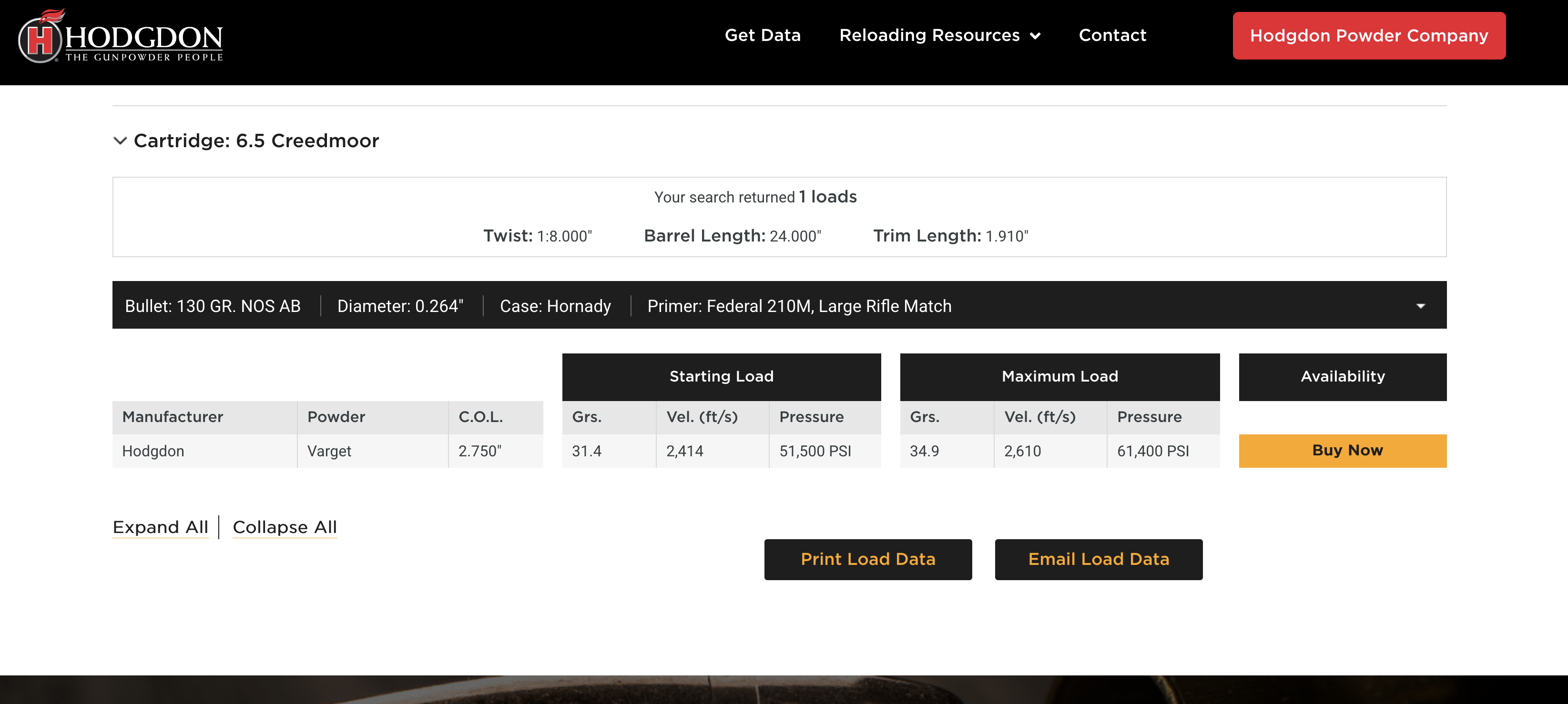This screenshot has height=704, width=1568.
Task: Click the Maximum Load header
Action: click(x=1060, y=377)
